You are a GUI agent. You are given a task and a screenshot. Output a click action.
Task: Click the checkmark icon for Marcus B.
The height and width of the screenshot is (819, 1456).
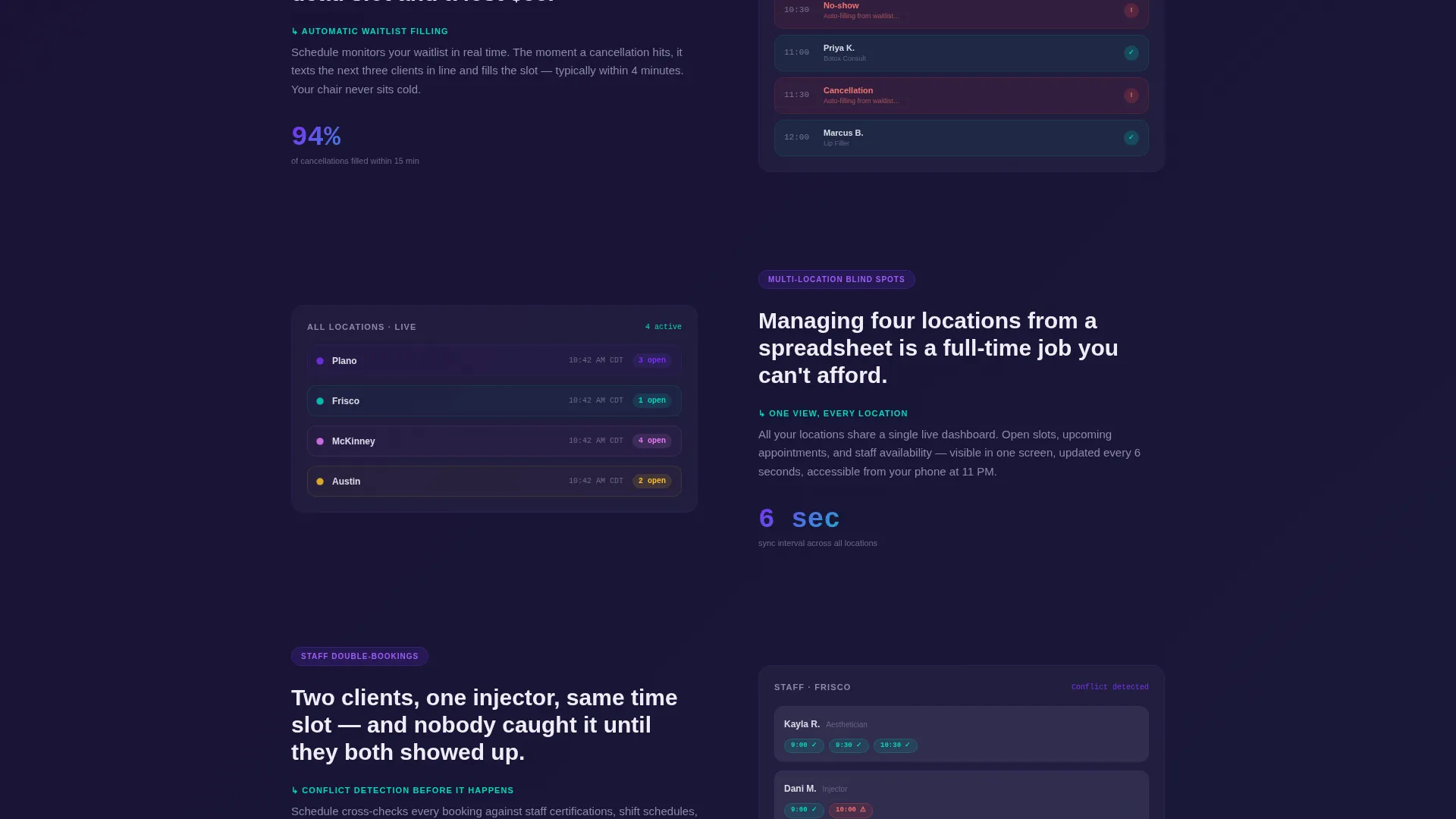click(x=1131, y=138)
